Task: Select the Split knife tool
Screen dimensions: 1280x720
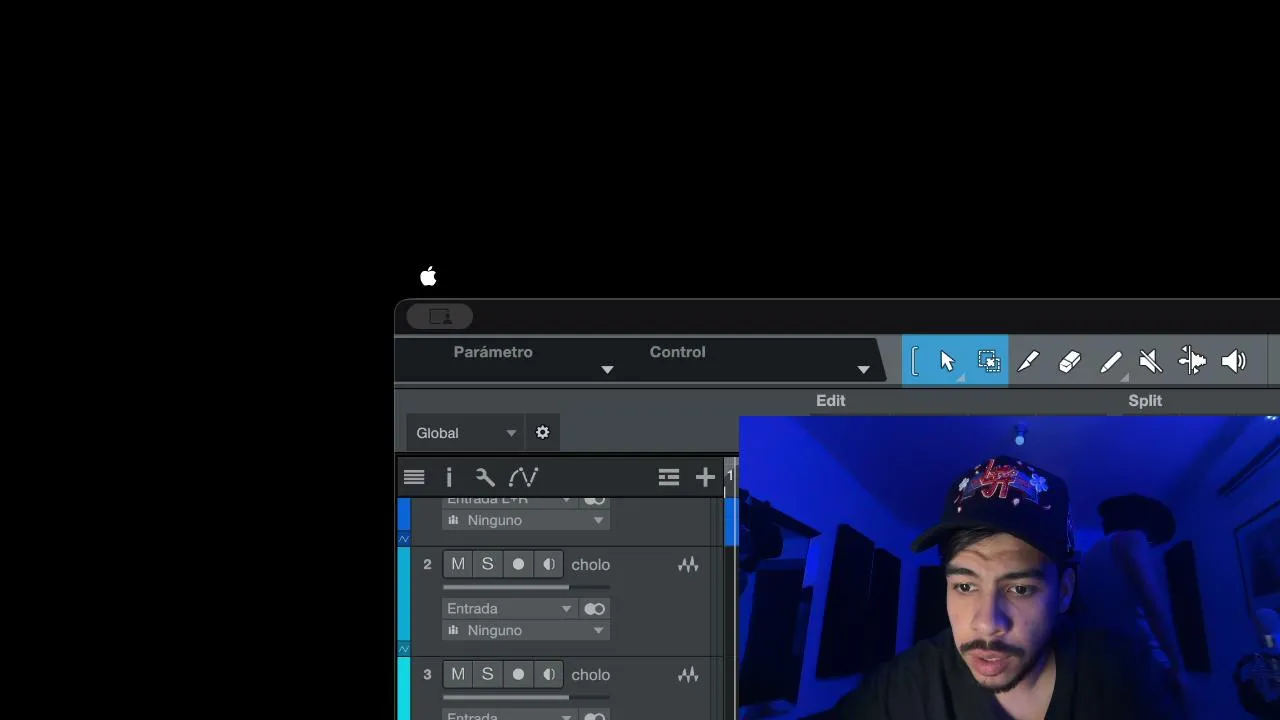Action: [x=1028, y=361]
